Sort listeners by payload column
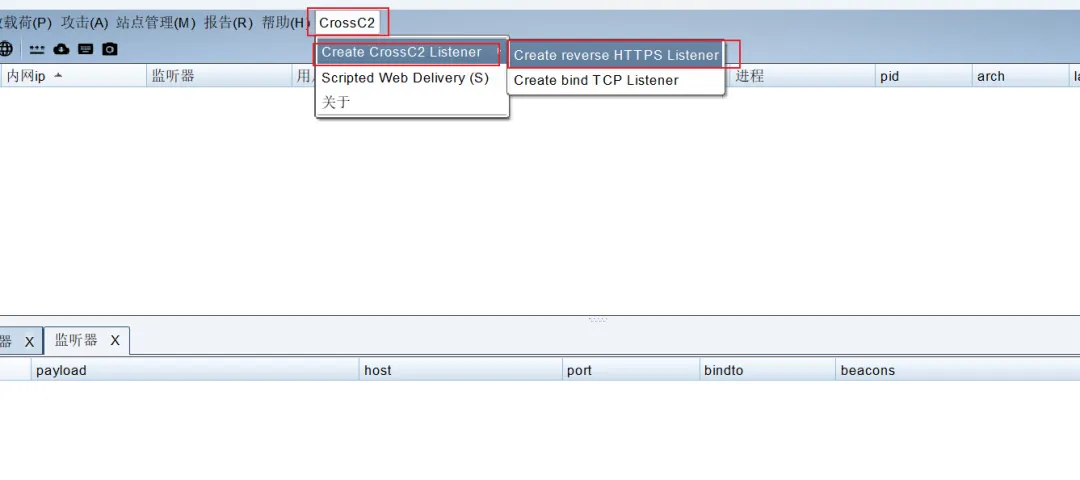The width and height of the screenshot is (1080, 480). tap(195, 371)
